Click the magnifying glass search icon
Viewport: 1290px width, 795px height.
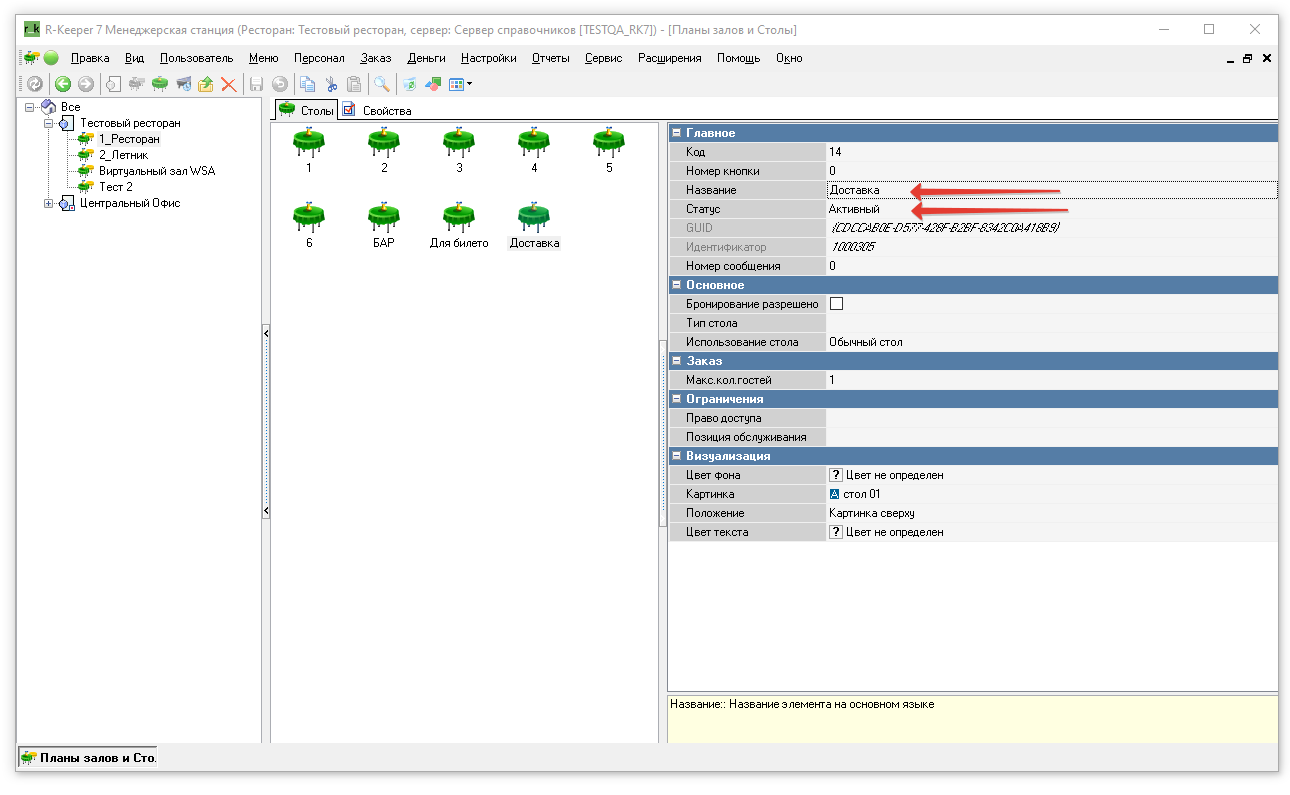point(381,85)
